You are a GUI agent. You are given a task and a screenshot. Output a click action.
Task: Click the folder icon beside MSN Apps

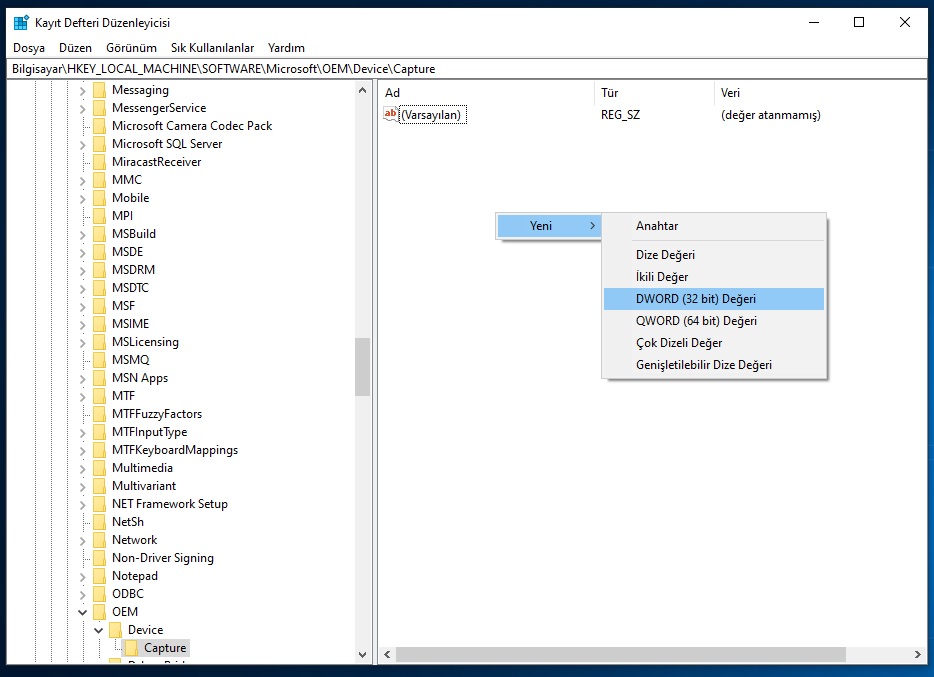click(99, 378)
